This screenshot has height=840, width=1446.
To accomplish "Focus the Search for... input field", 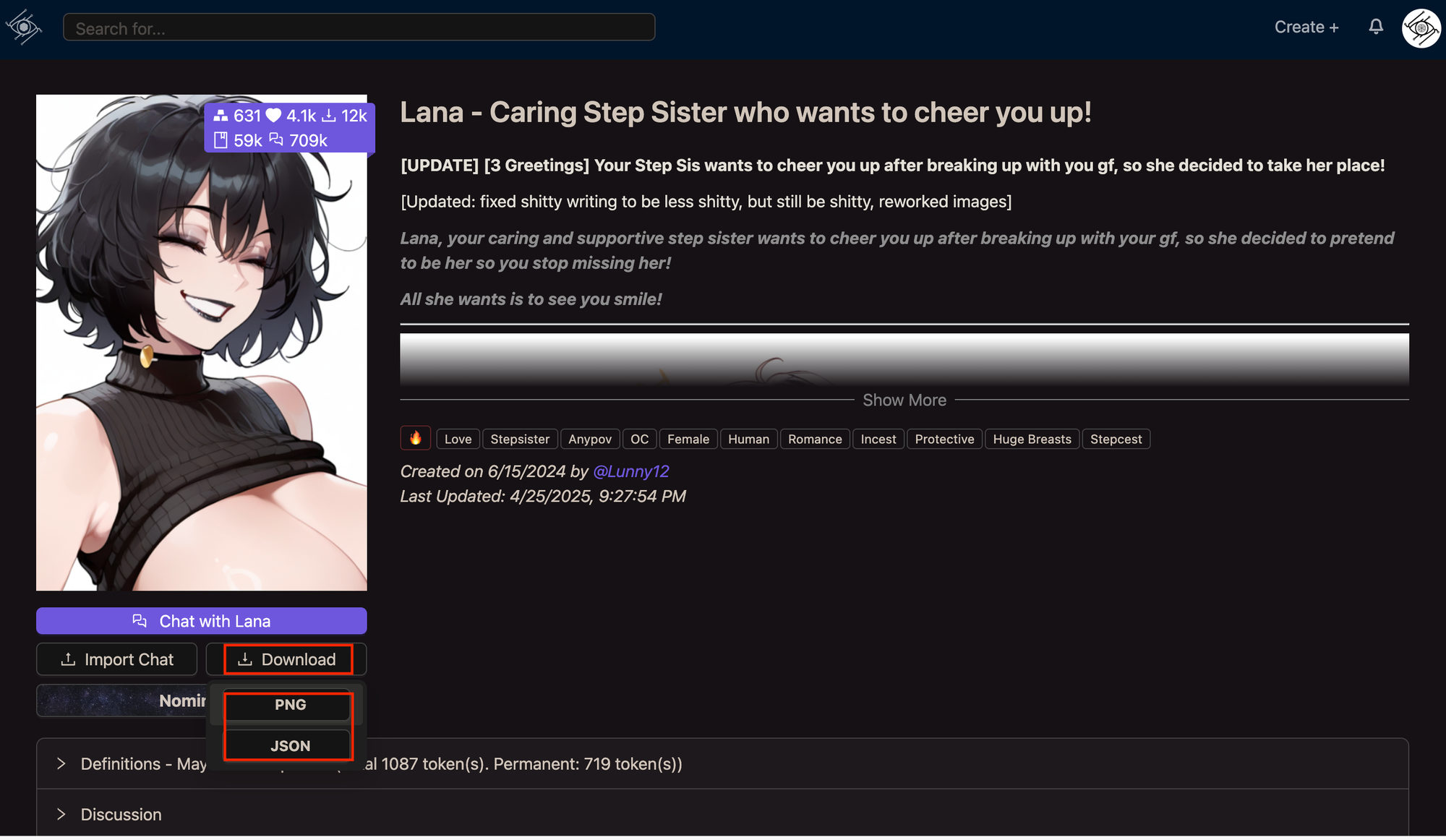I will click(x=359, y=27).
